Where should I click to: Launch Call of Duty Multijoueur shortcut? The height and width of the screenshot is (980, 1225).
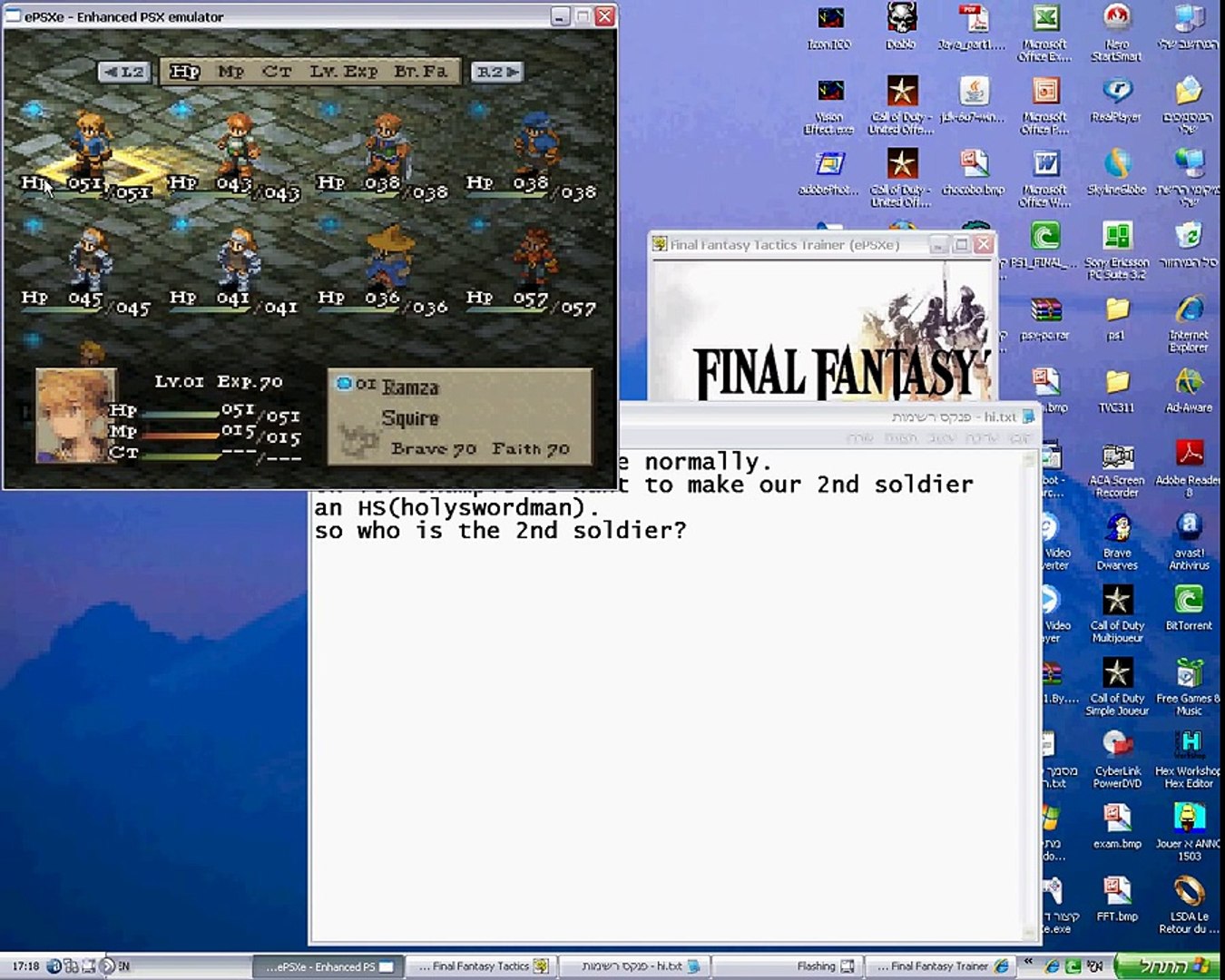pos(1117,614)
